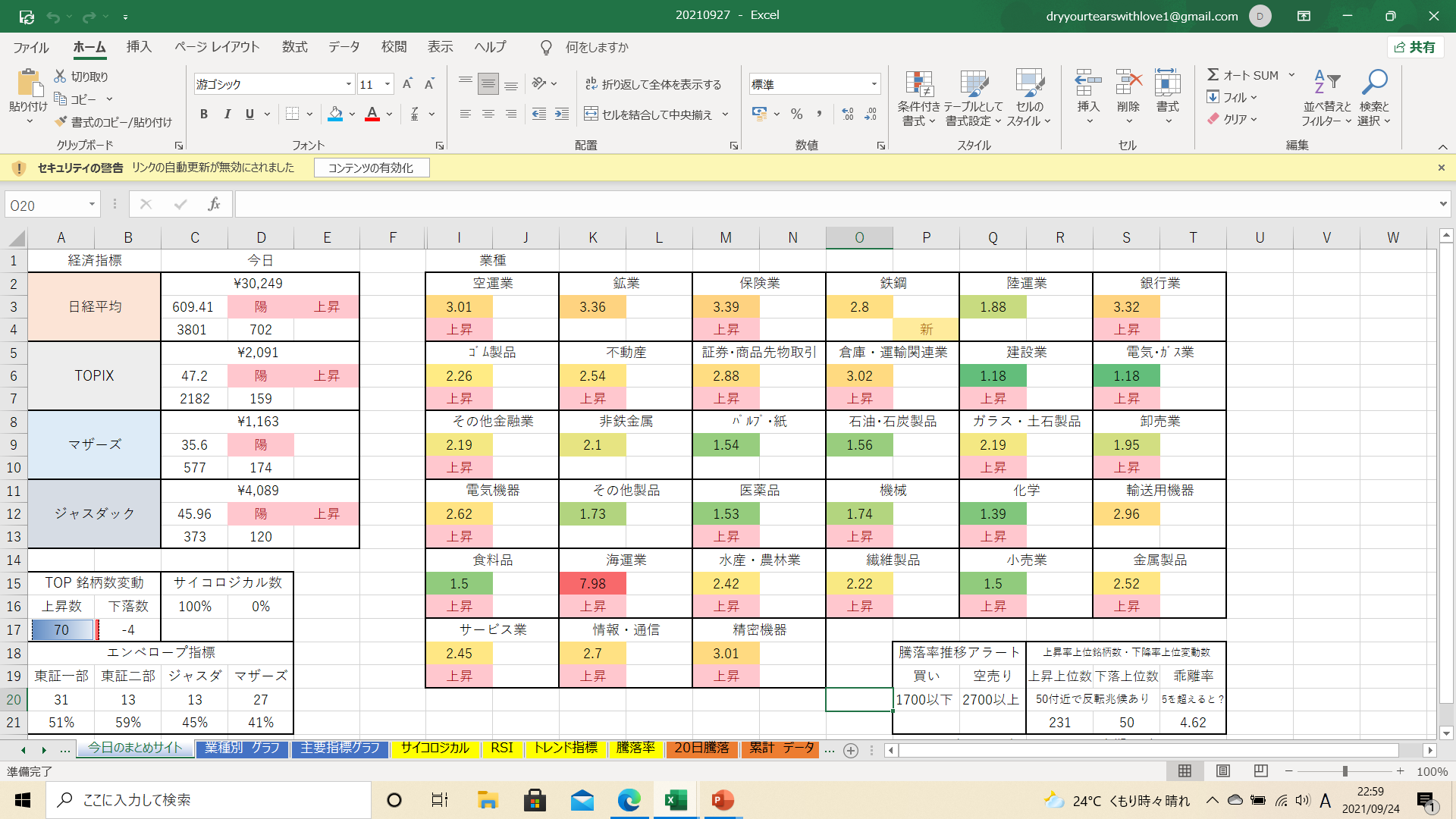The height and width of the screenshot is (819, 1456).
Task: Expand the Name Box dropdown arrow
Action: (x=92, y=205)
